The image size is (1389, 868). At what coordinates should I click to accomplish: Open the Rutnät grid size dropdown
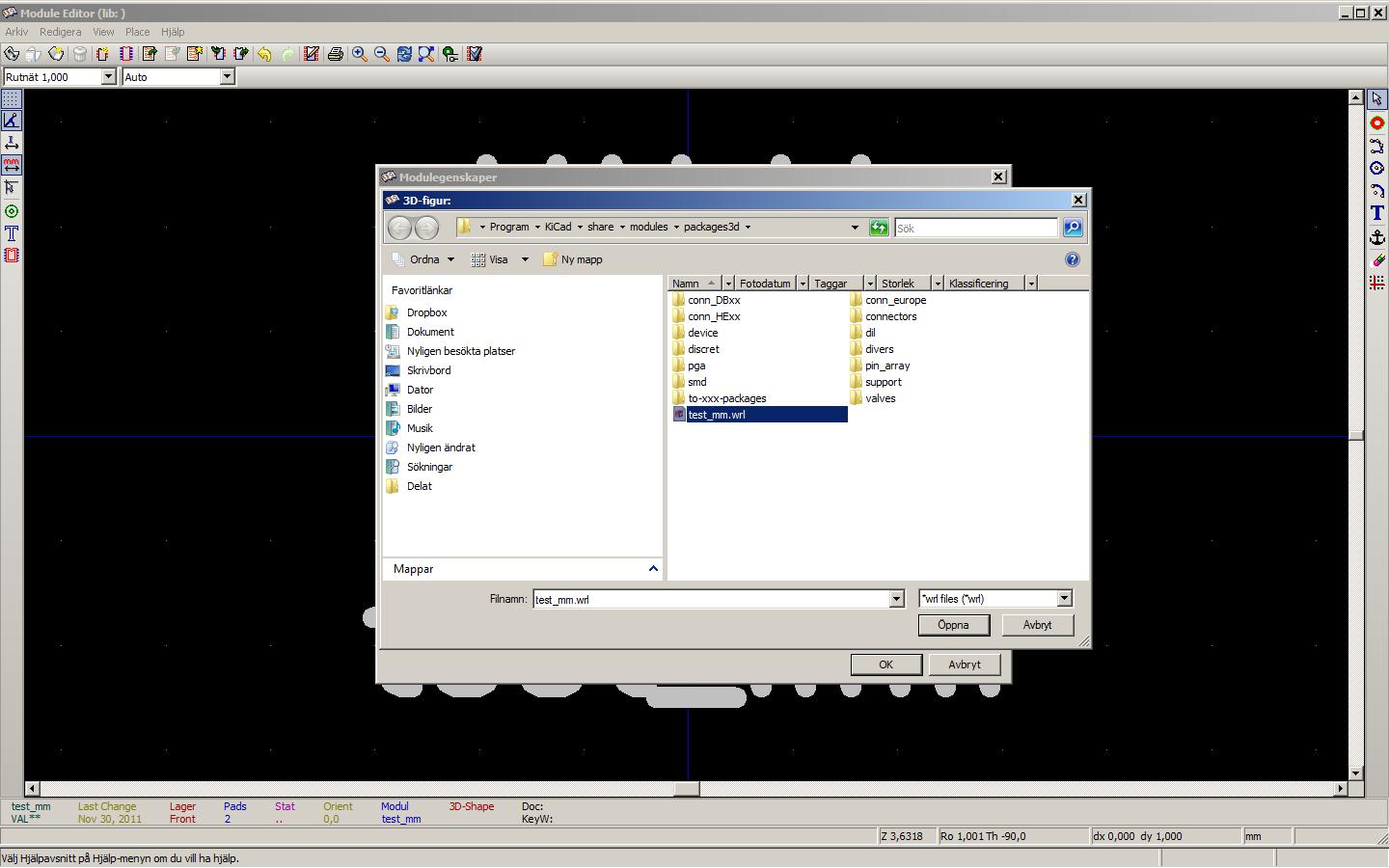[x=108, y=77]
